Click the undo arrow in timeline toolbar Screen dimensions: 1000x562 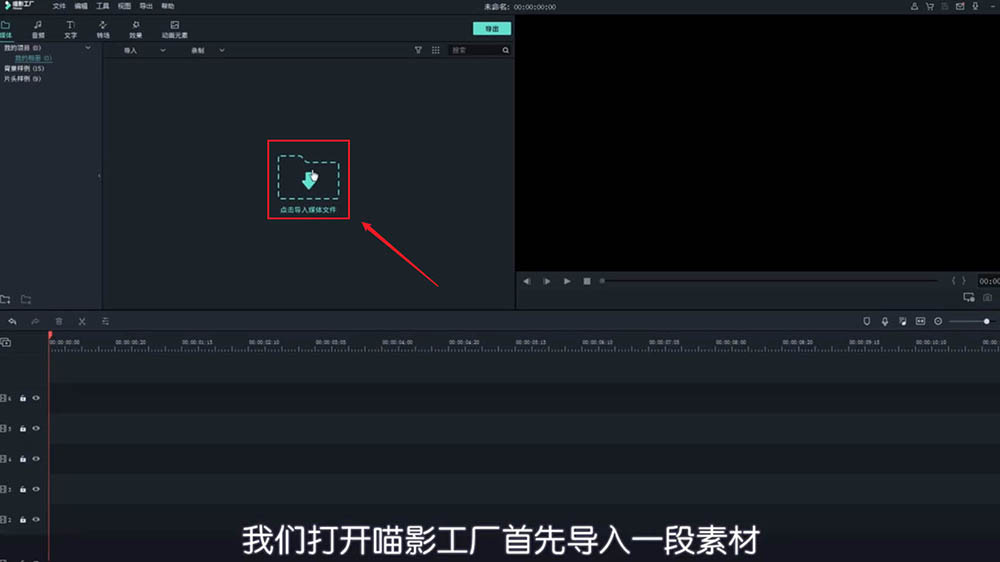coord(12,322)
